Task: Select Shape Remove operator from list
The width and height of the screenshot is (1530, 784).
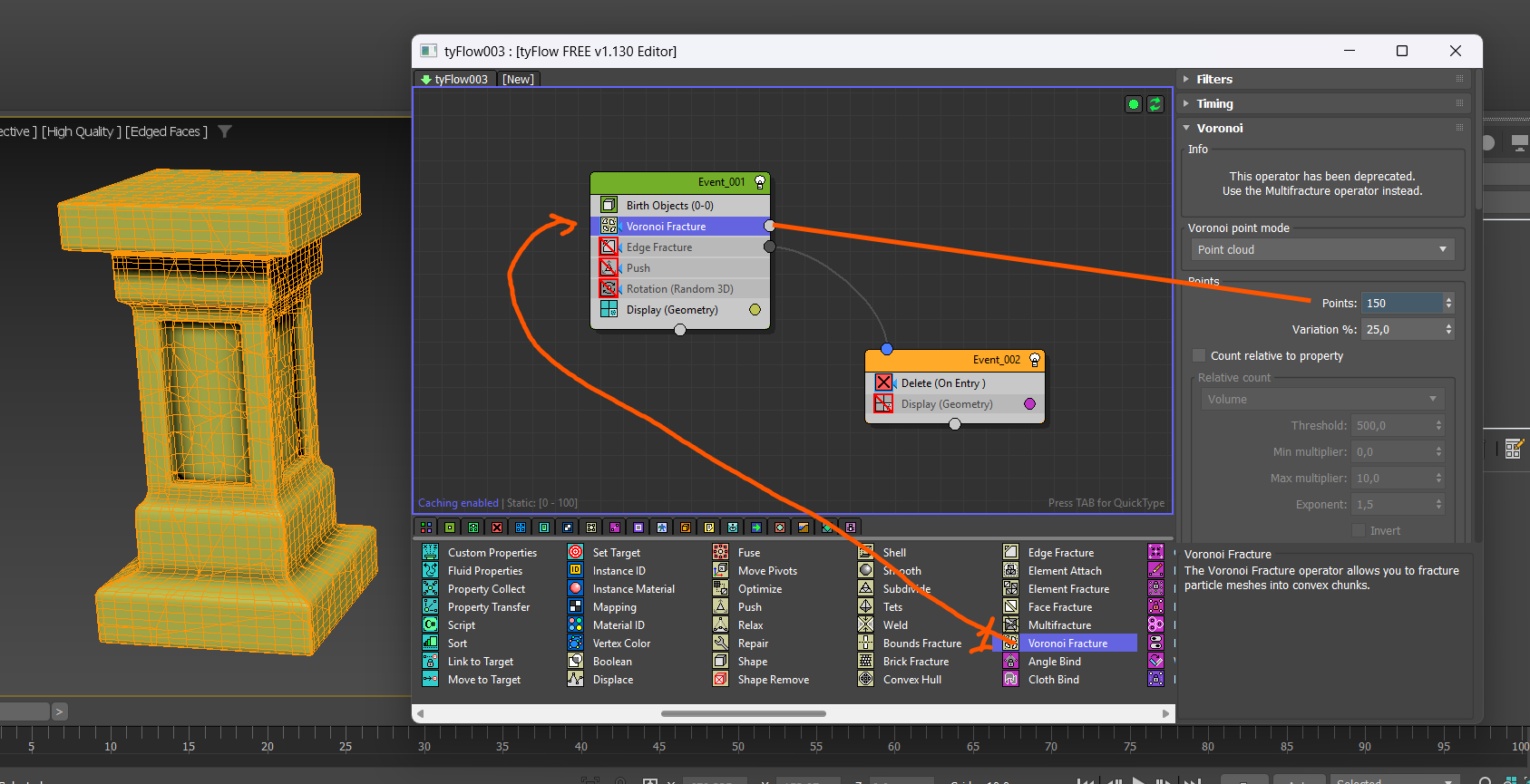Action: click(x=773, y=680)
